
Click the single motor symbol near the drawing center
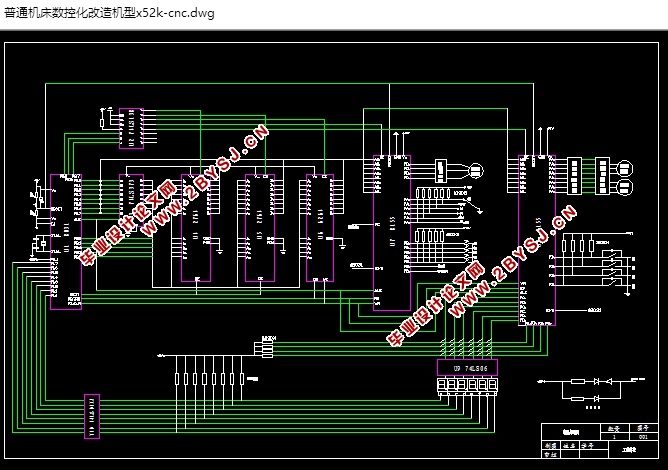pyautogui.click(x=476, y=170)
